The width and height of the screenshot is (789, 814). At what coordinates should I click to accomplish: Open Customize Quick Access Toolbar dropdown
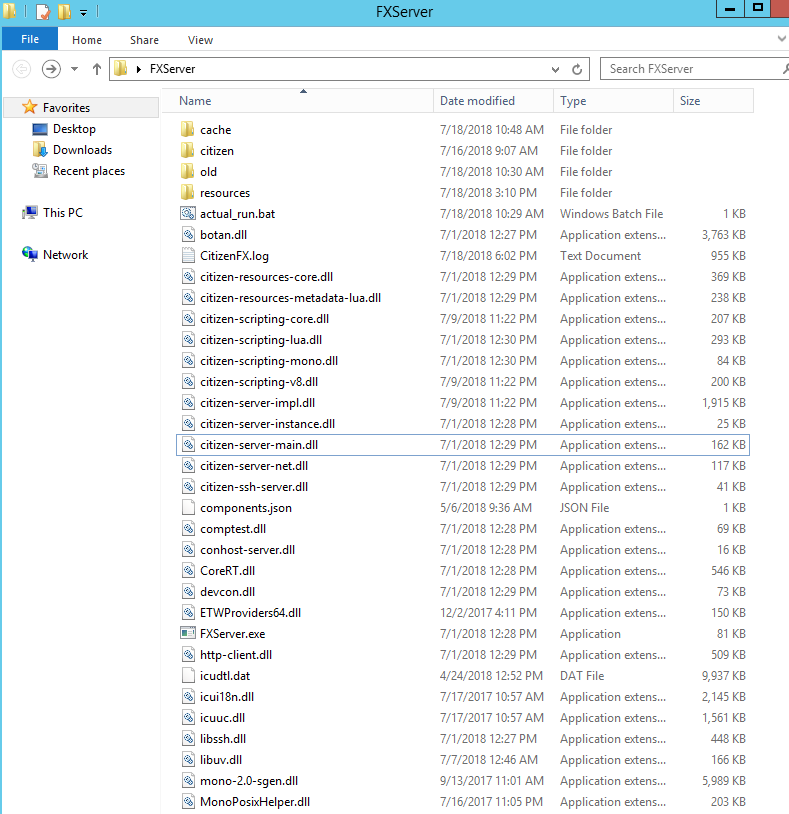(84, 12)
